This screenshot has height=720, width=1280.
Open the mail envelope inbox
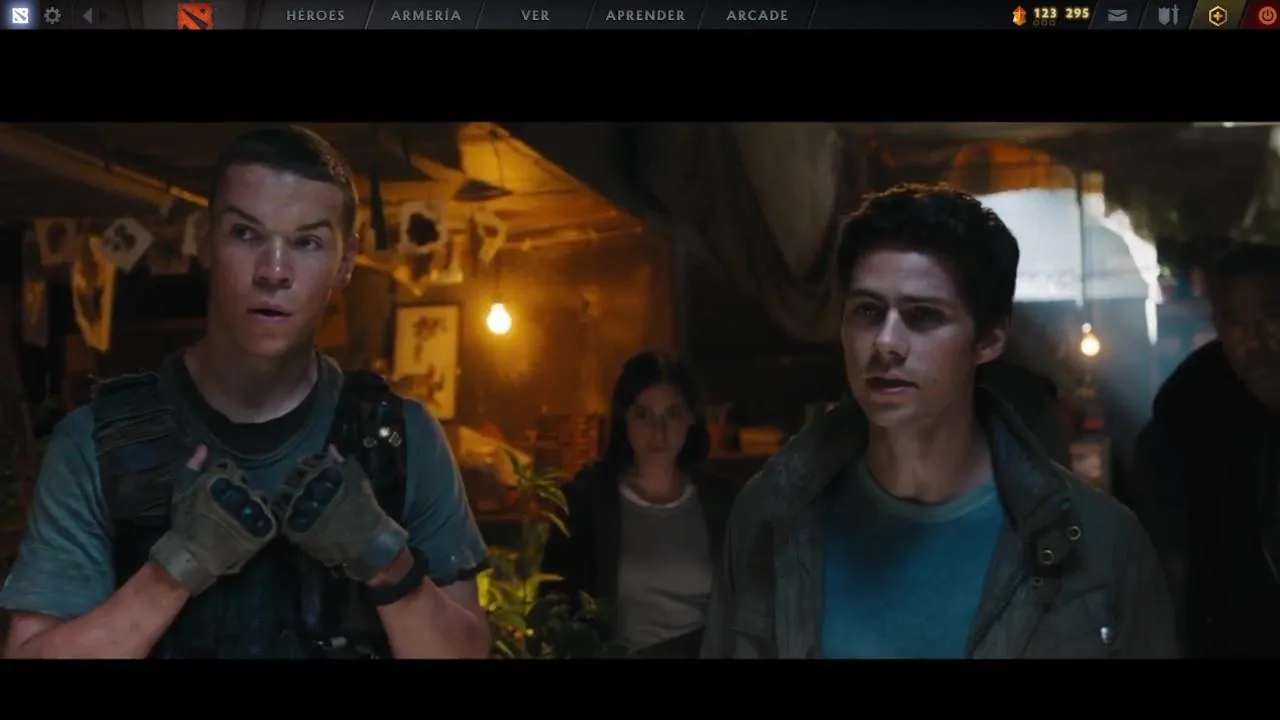click(1118, 15)
